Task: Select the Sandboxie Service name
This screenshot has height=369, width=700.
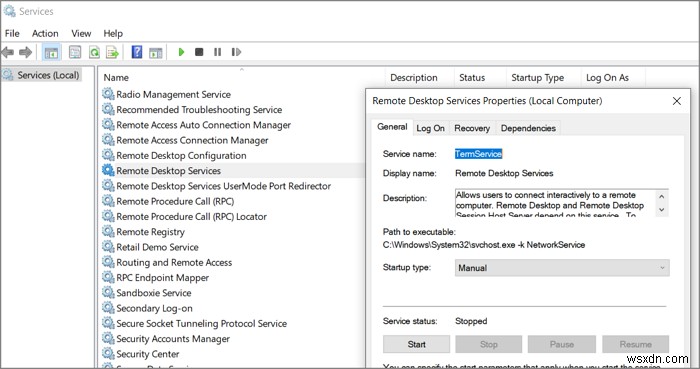Action: (154, 293)
